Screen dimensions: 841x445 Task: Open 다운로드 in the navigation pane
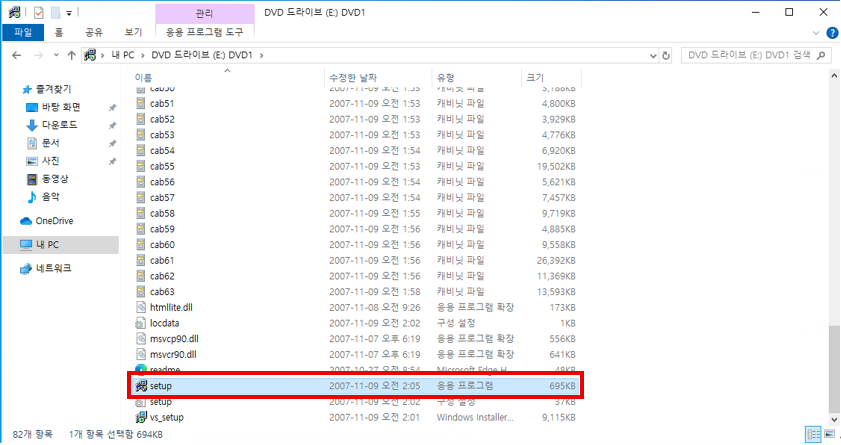(59, 125)
